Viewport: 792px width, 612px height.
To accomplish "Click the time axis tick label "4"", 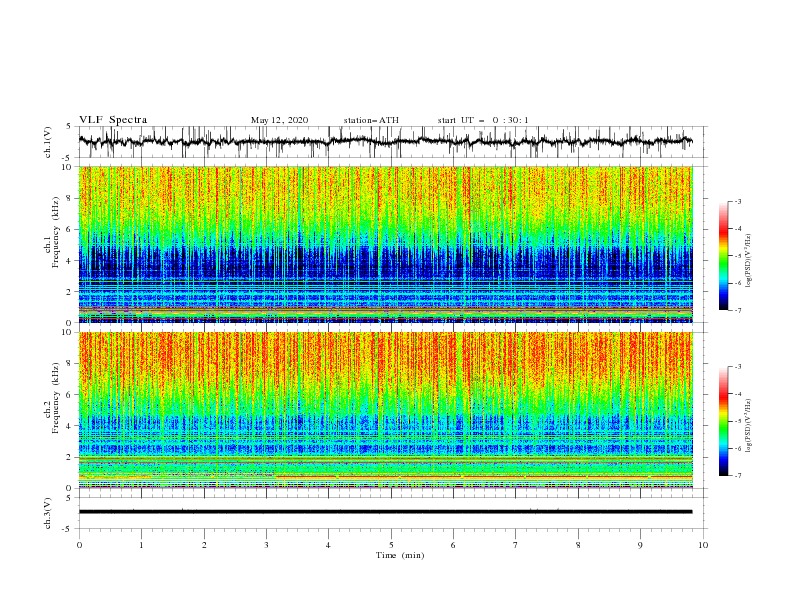I will click(328, 545).
